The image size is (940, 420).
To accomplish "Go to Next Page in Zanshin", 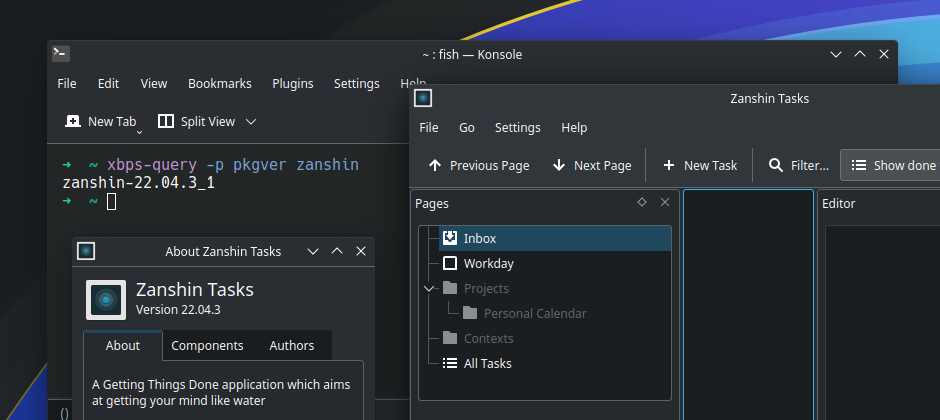I will pyautogui.click(x=592, y=165).
